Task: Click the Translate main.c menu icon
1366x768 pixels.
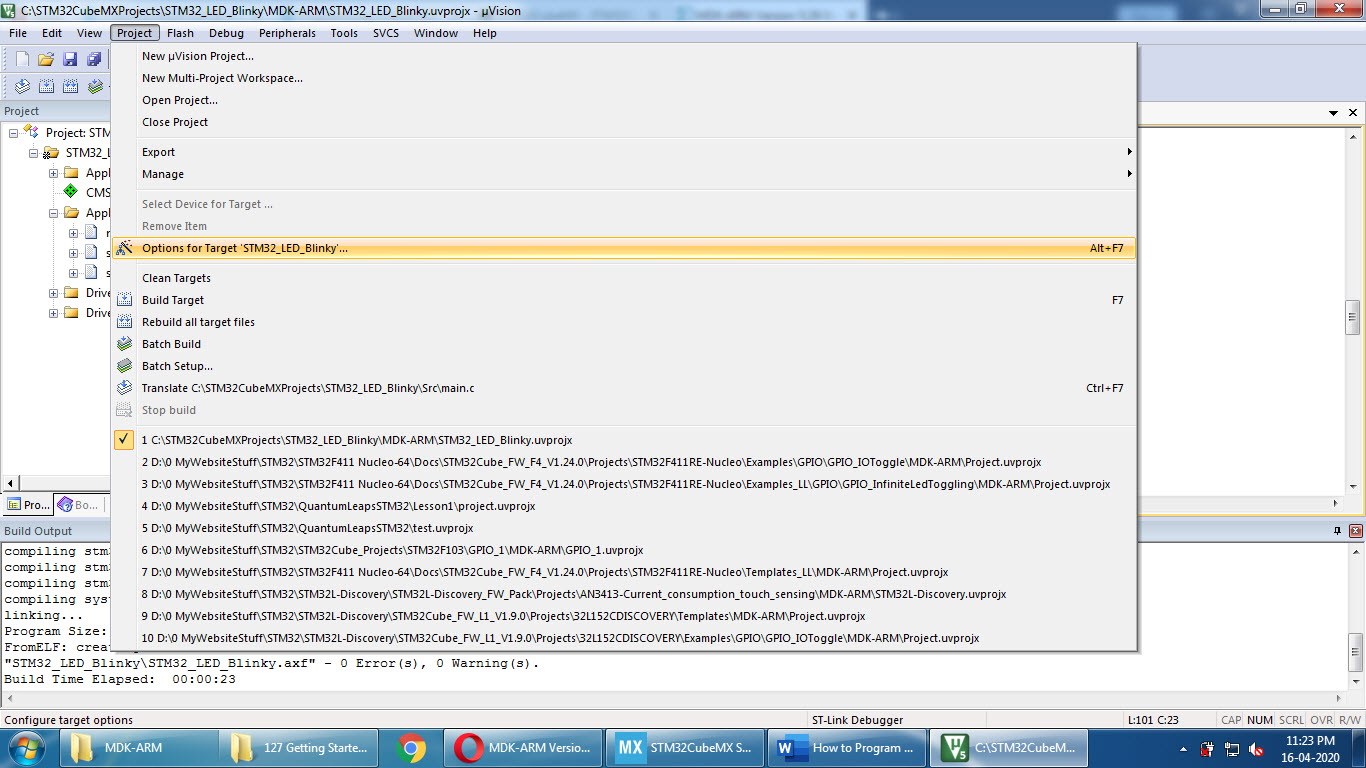Action: point(124,388)
